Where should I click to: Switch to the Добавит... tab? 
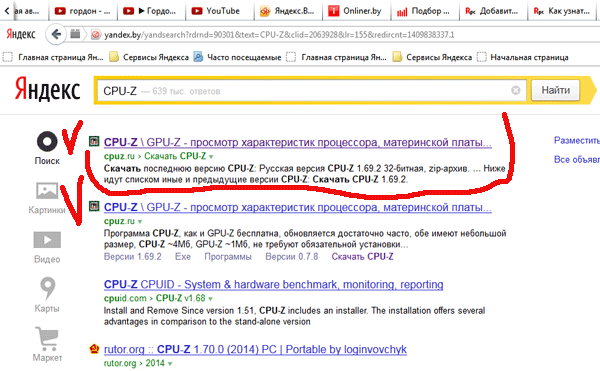492,11
